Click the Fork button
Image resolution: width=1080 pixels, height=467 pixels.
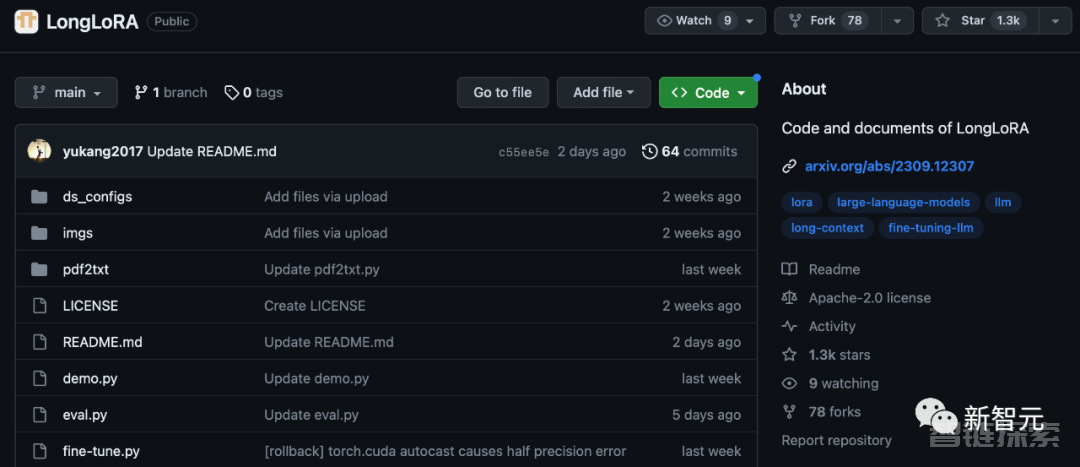pyautogui.click(x=827, y=21)
